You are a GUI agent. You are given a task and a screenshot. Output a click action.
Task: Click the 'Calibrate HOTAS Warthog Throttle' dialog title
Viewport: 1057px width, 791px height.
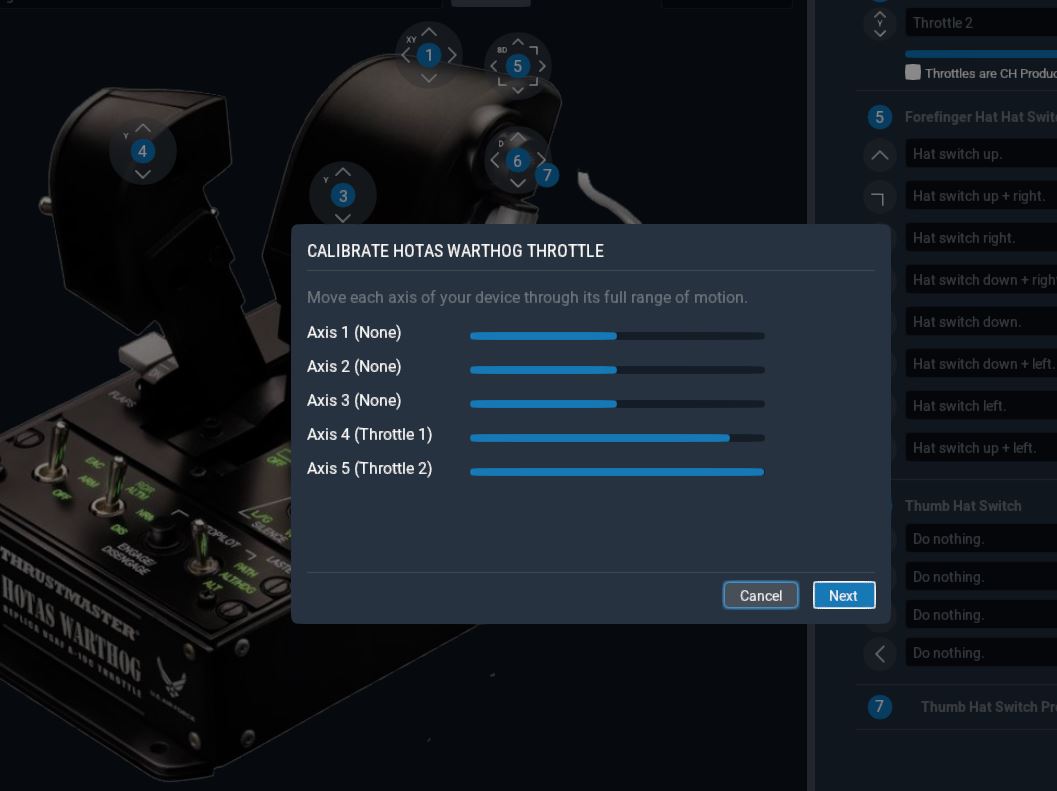[x=455, y=251]
